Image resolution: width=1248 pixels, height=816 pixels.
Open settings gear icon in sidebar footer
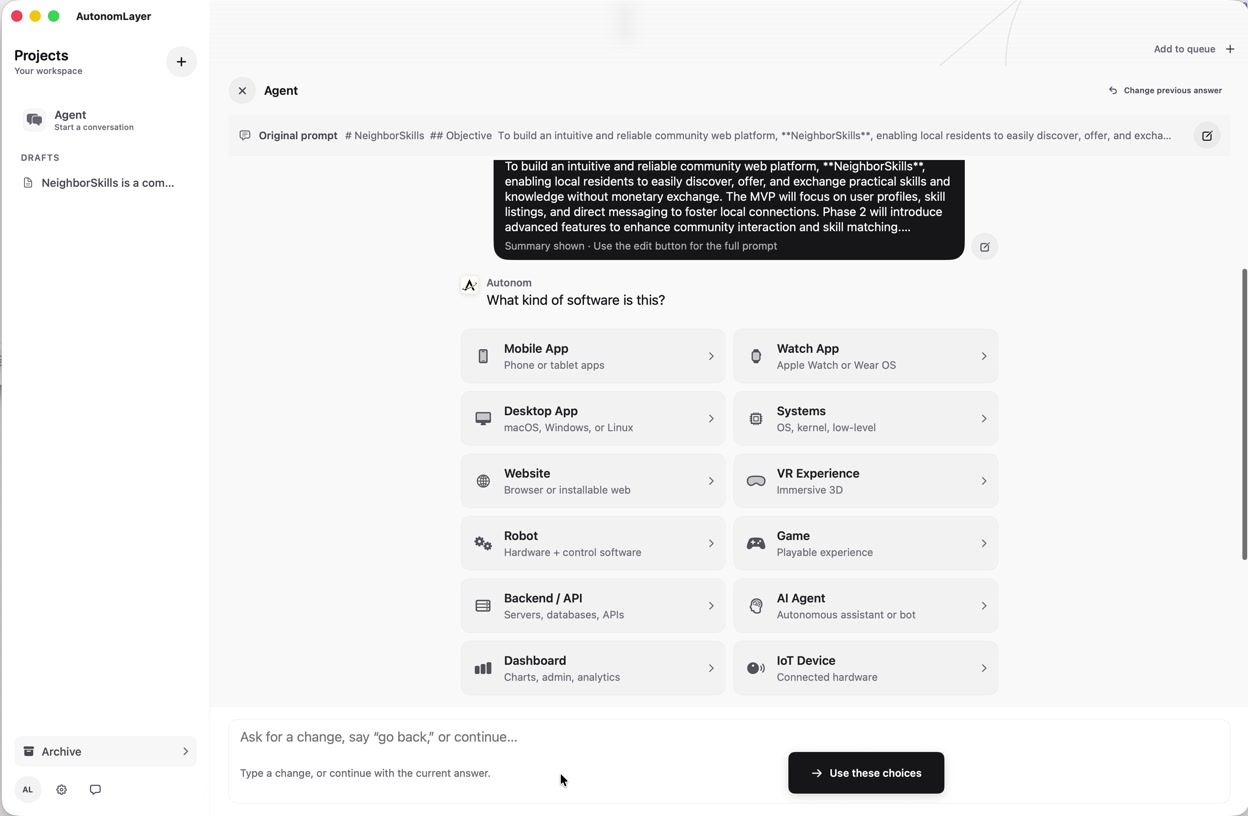point(62,790)
